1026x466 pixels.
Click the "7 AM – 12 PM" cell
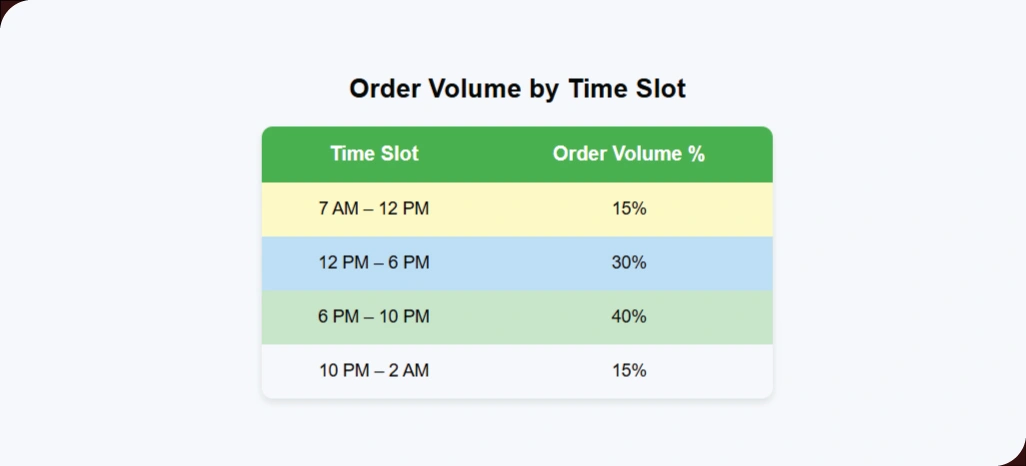[x=374, y=209]
